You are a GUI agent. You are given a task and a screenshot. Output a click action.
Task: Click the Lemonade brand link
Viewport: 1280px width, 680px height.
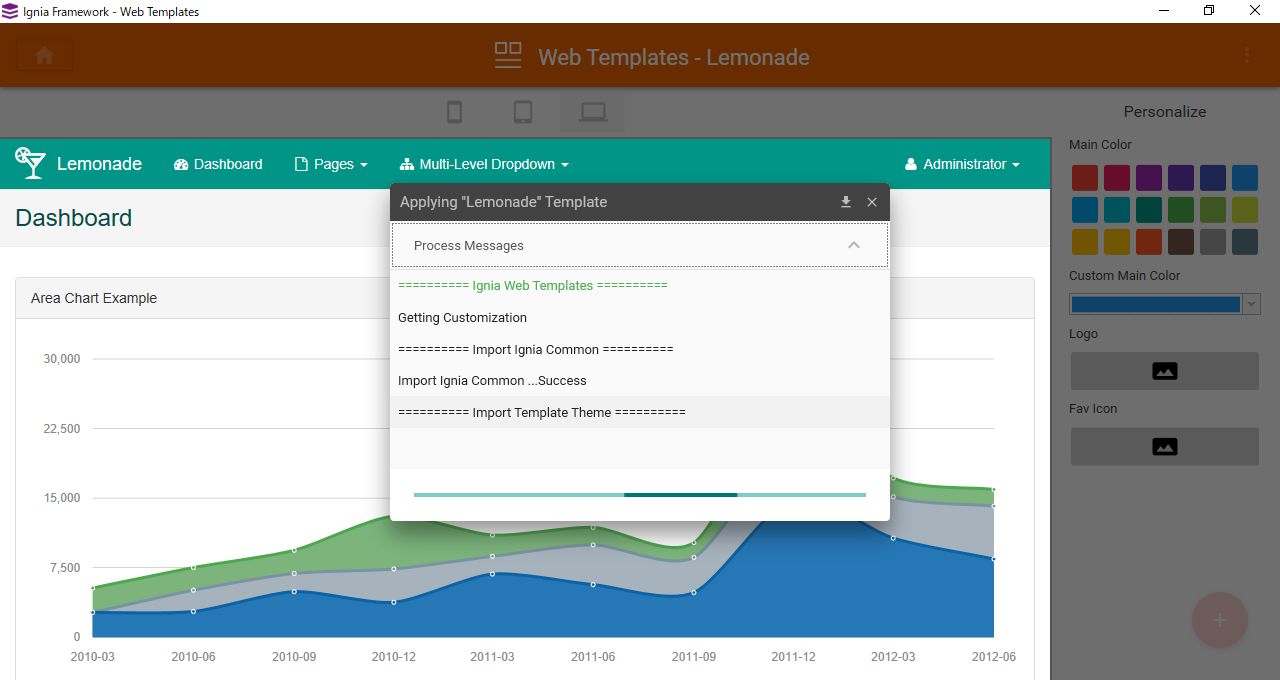[x=99, y=164]
